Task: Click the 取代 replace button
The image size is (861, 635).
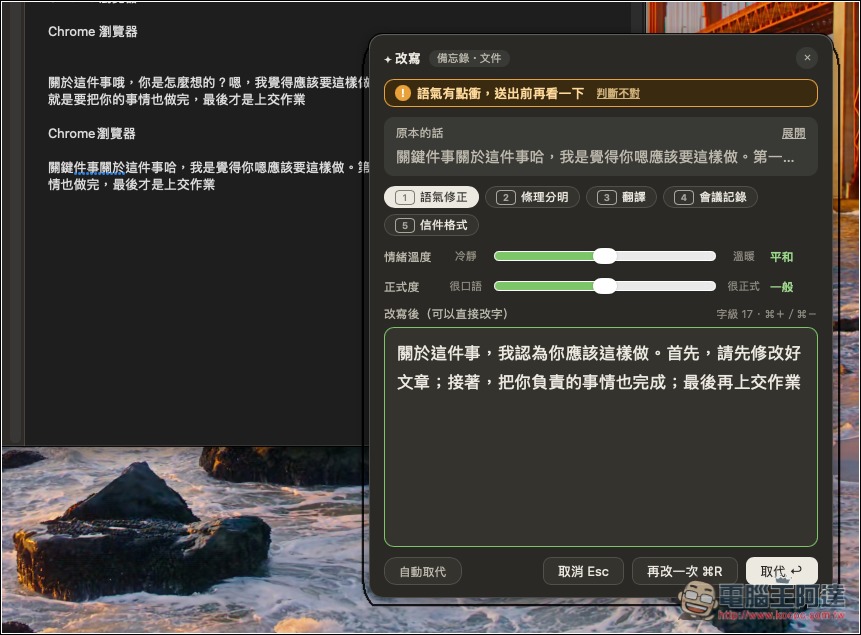Action: pyautogui.click(x=781, y=572)
